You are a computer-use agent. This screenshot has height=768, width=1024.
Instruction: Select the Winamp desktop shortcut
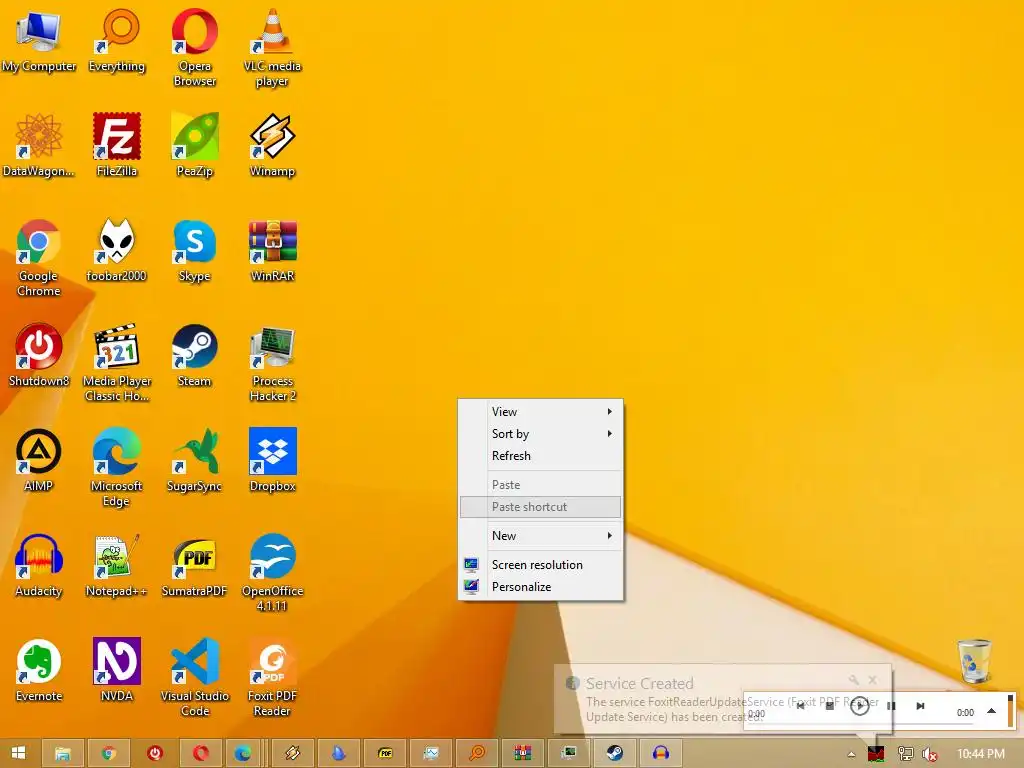[x=272, y=146]
